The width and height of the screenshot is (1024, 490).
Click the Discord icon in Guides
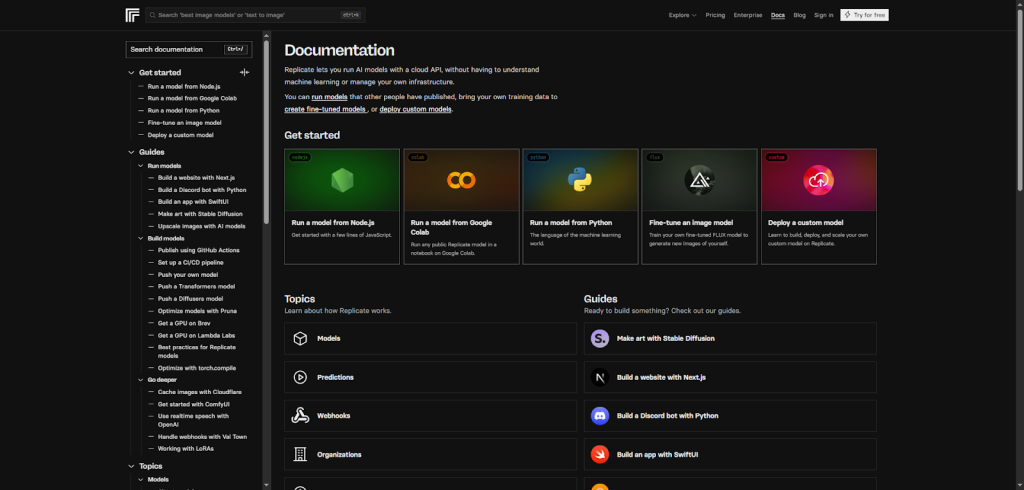click(600, 415)
